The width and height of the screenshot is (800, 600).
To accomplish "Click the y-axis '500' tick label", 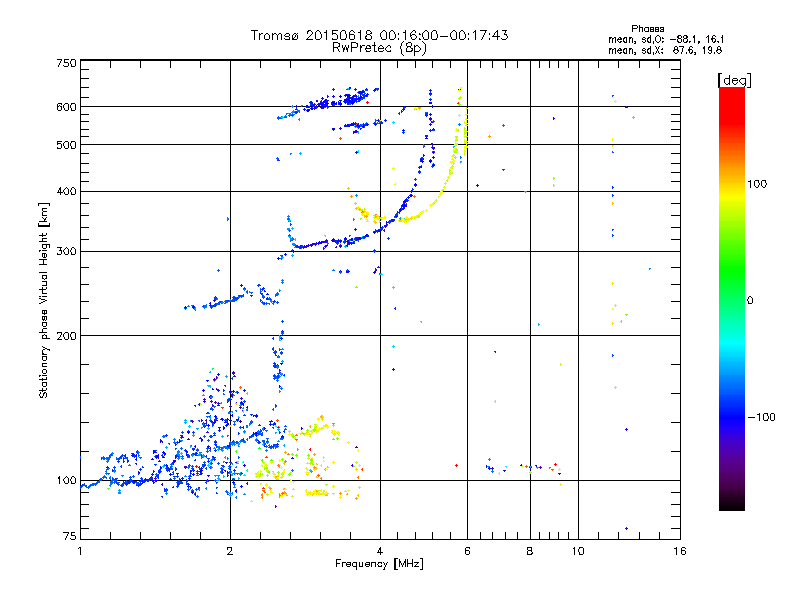I will point(66,145).
